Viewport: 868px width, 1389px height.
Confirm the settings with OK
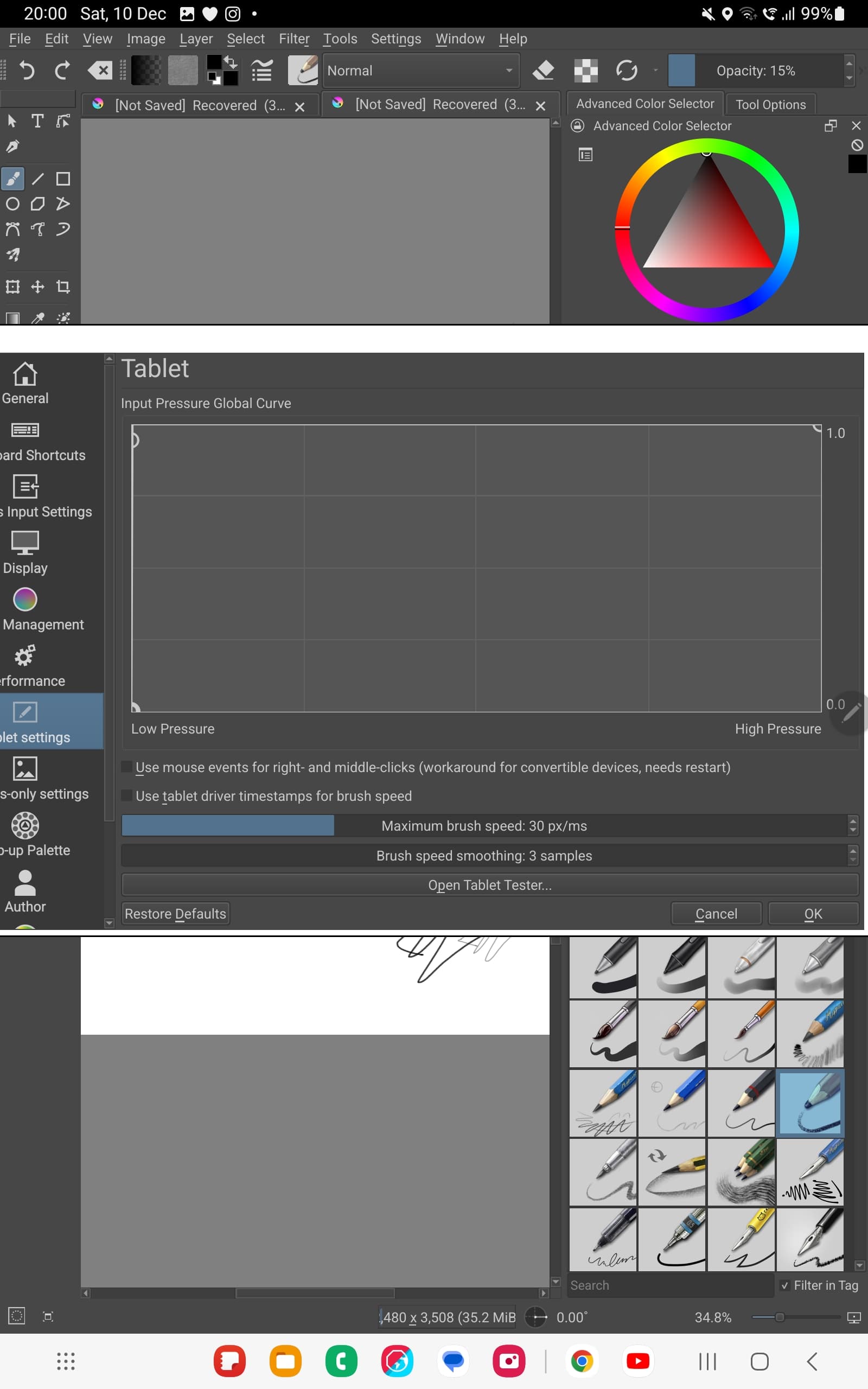pyautogui.click(x=813, y=914)
